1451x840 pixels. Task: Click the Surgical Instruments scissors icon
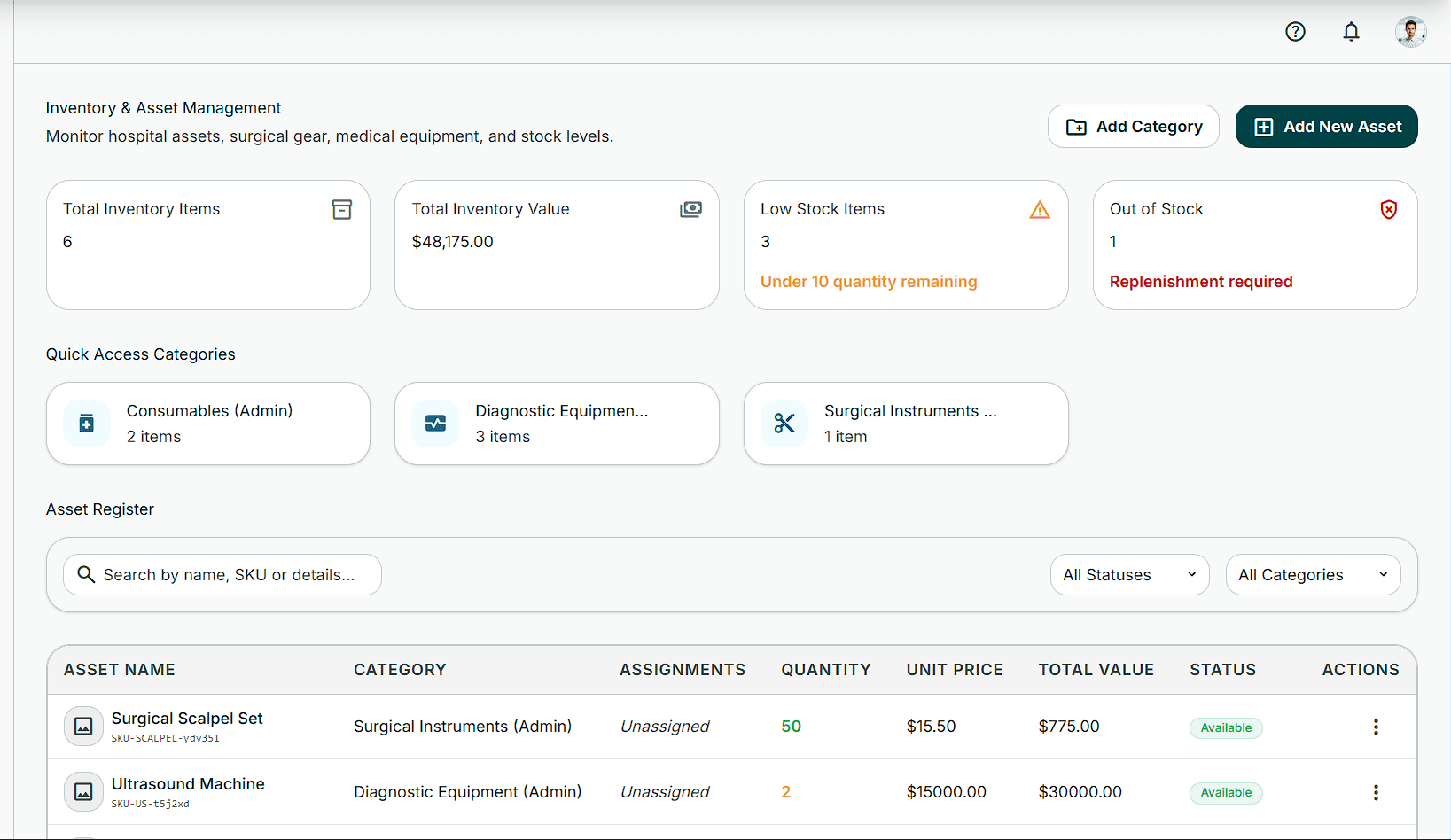click(784, 424)
